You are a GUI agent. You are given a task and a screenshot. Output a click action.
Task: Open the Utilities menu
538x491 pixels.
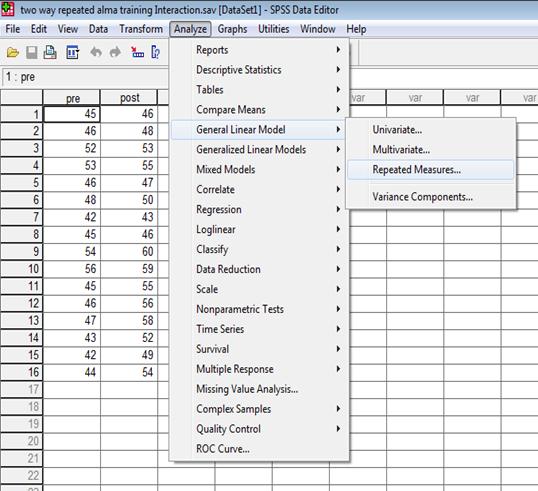(x=273, y=29)
